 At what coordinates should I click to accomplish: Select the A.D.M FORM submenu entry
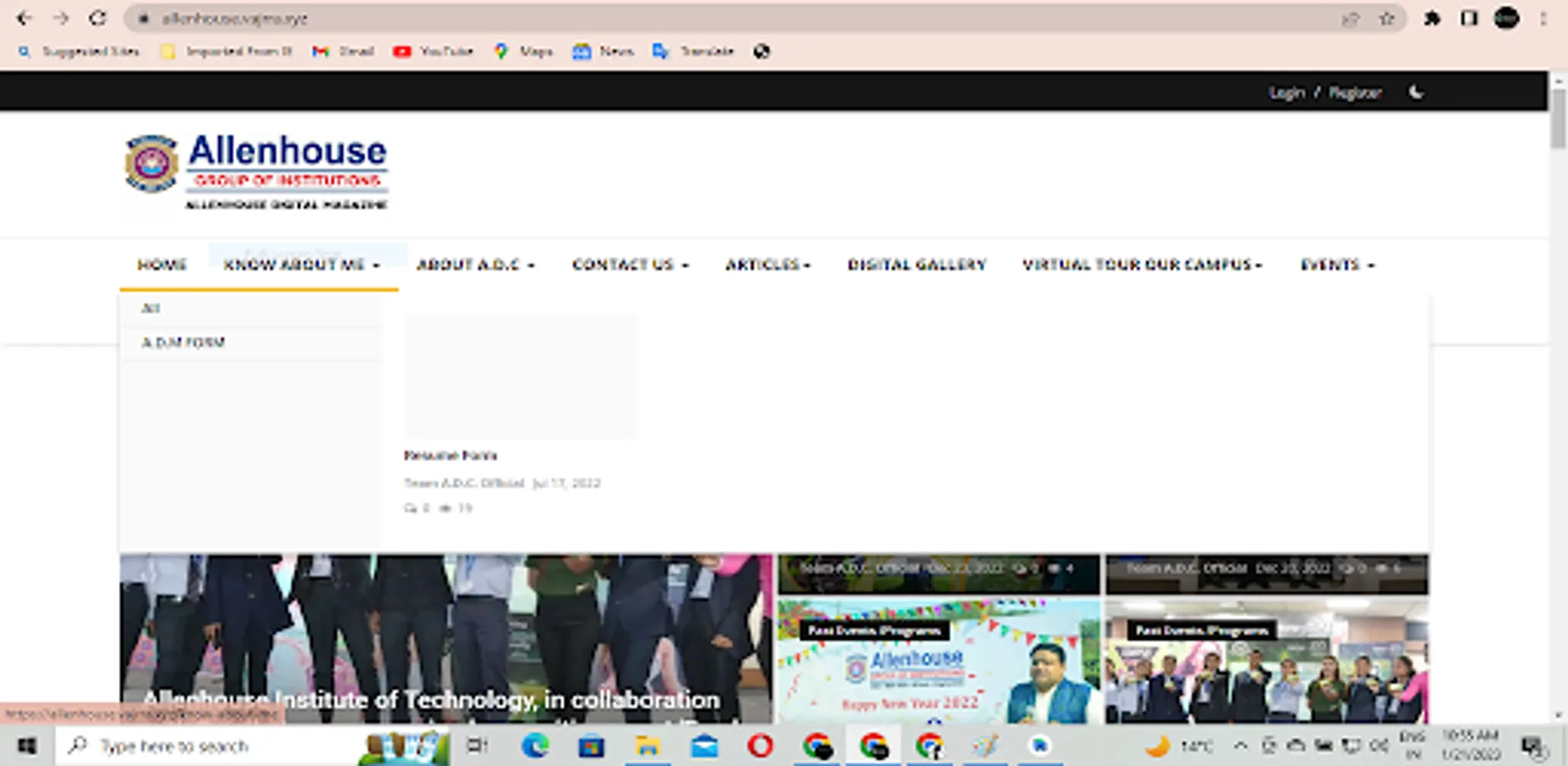coord(183,343)
